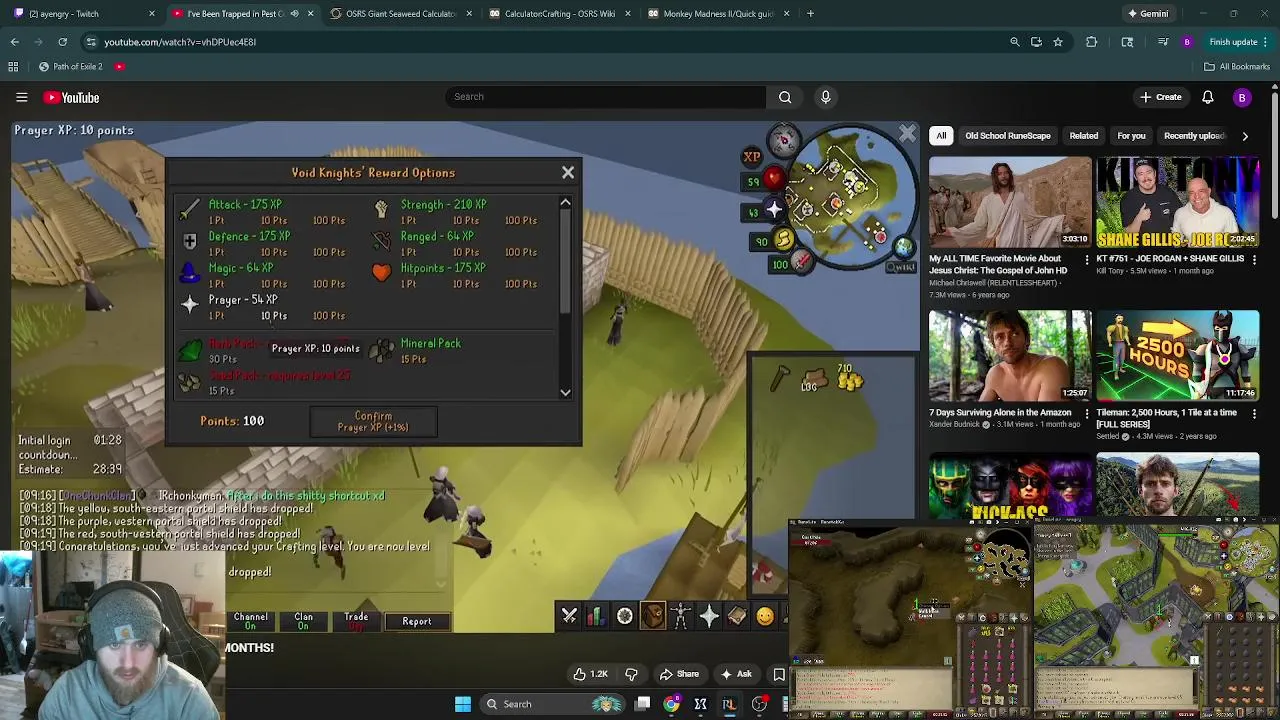Image resolution: width=1280 pixels, height=720 pixels.
Task: Go to the YouTube home logo
Action: pos(71,97)
